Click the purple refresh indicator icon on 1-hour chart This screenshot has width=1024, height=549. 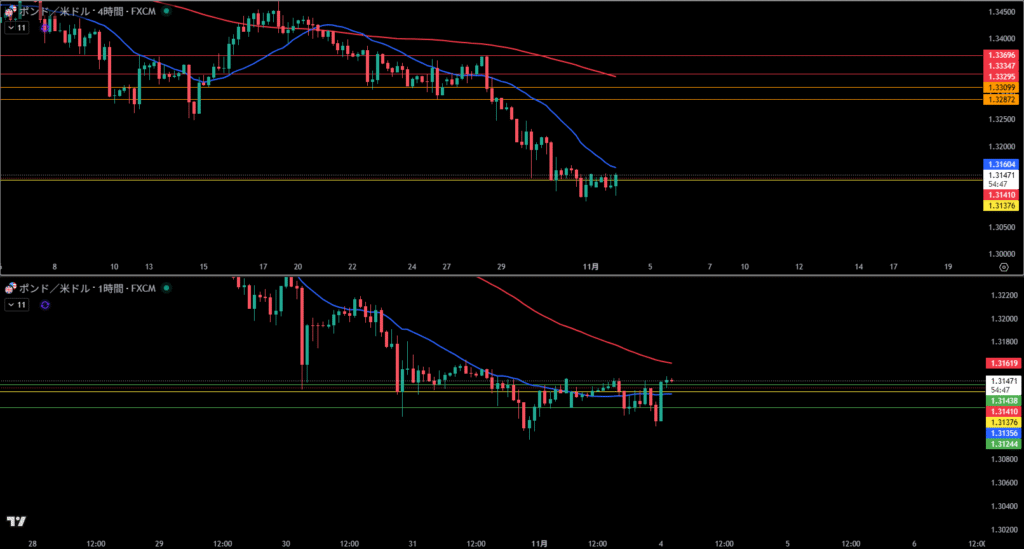pos(45,304)
